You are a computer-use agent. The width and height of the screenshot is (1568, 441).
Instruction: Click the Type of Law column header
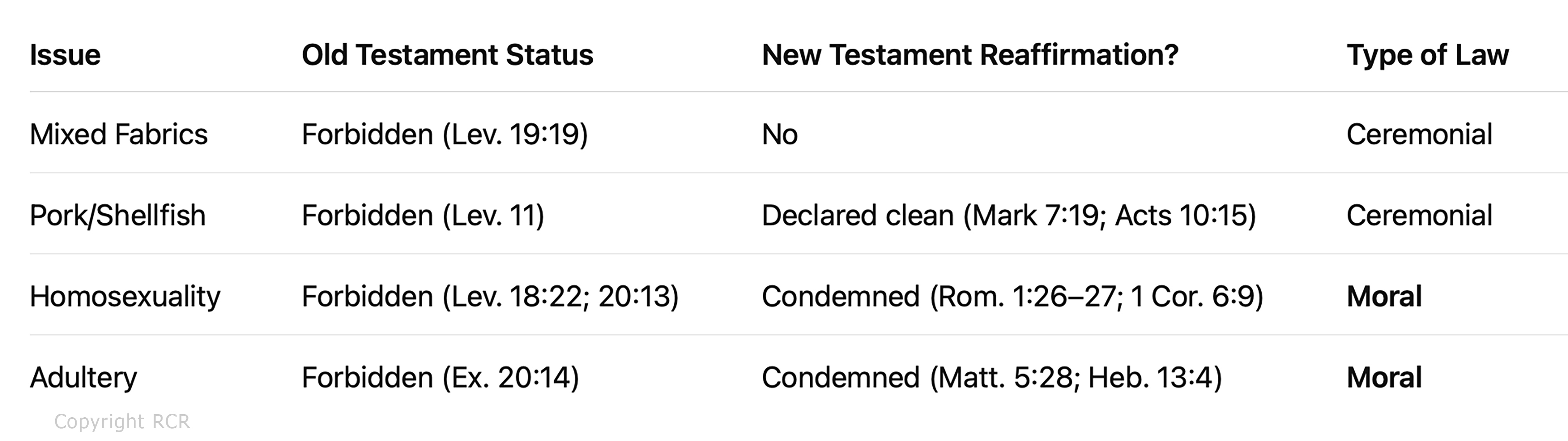(x=1427, y=55)
